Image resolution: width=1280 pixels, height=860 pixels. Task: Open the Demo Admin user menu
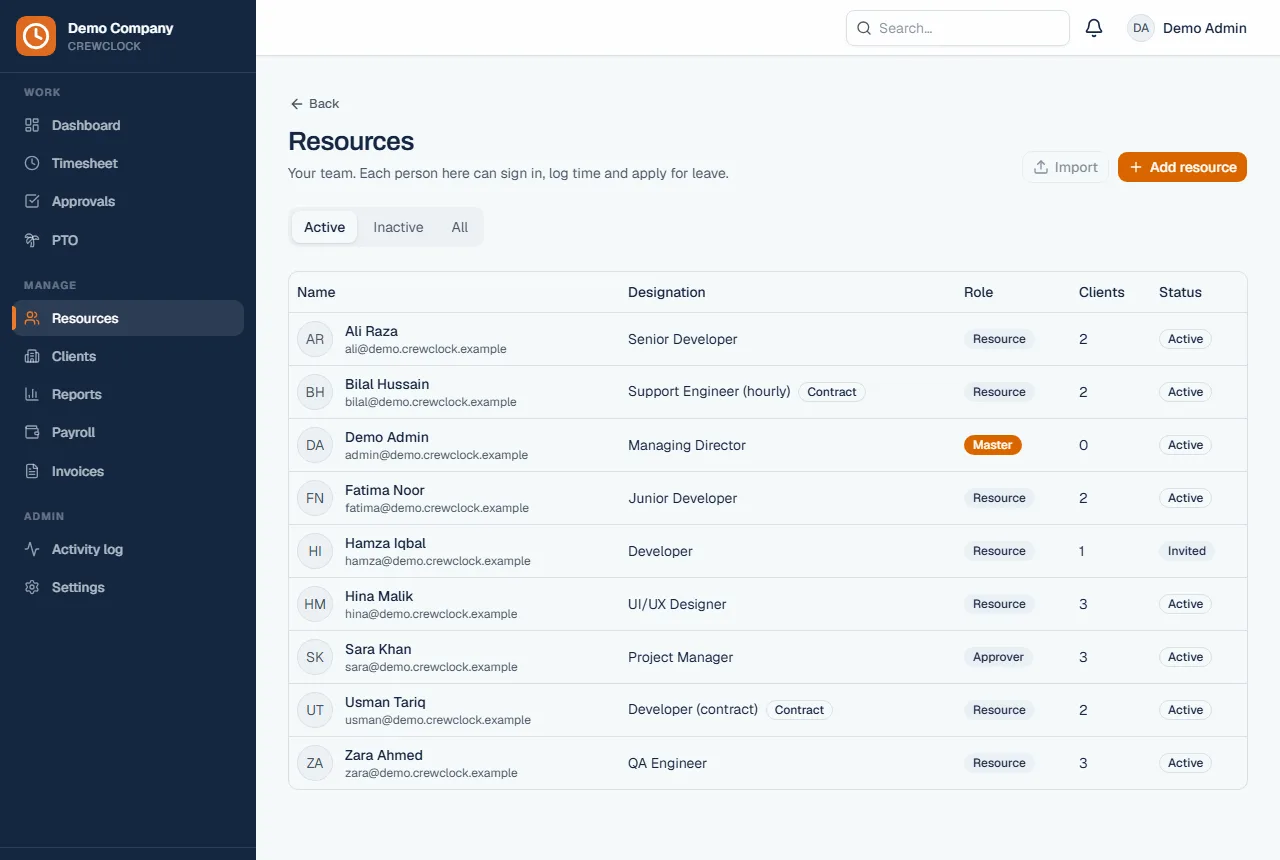(1187, 28)
